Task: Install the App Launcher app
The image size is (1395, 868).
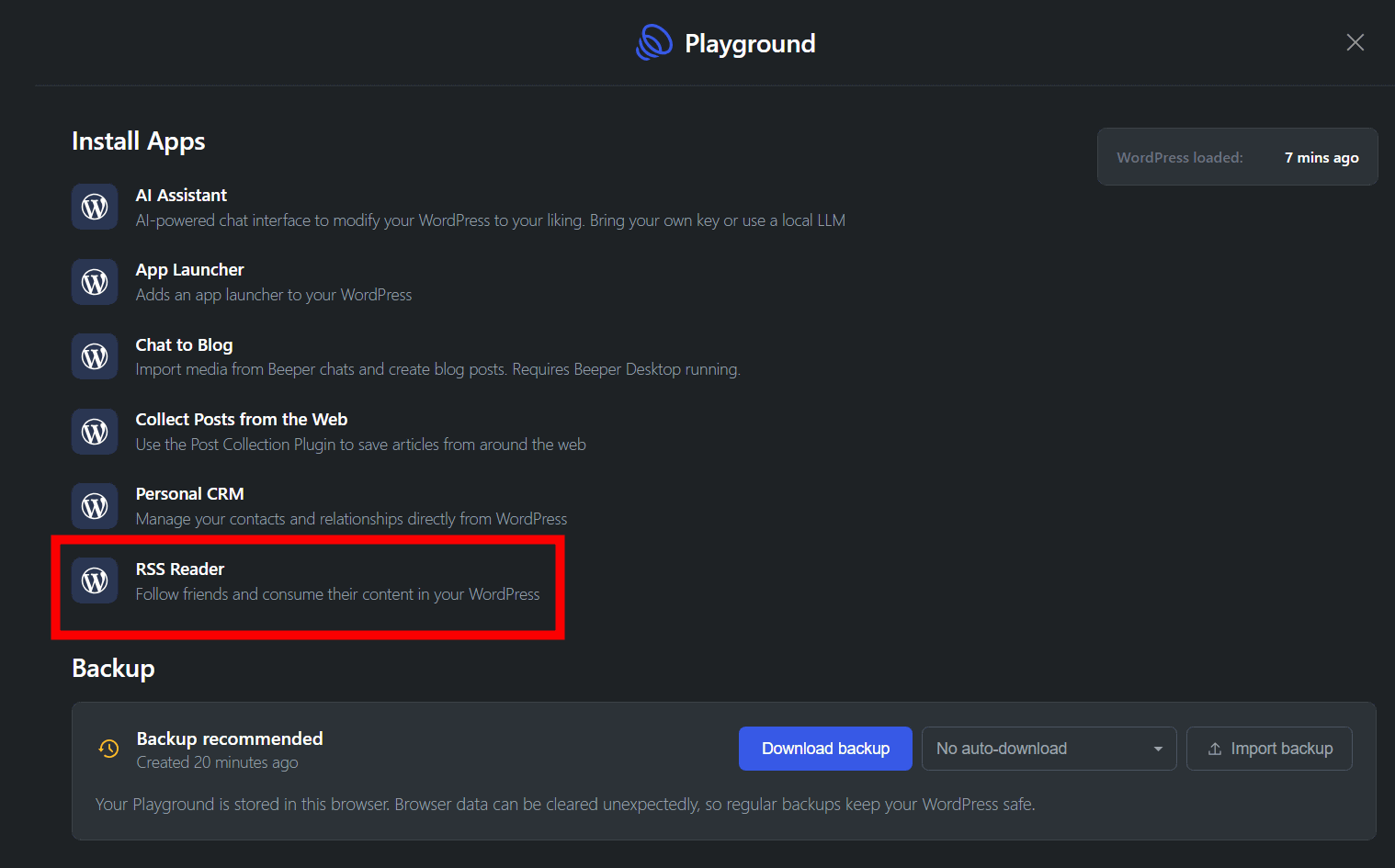Action: tap(189, 270)
